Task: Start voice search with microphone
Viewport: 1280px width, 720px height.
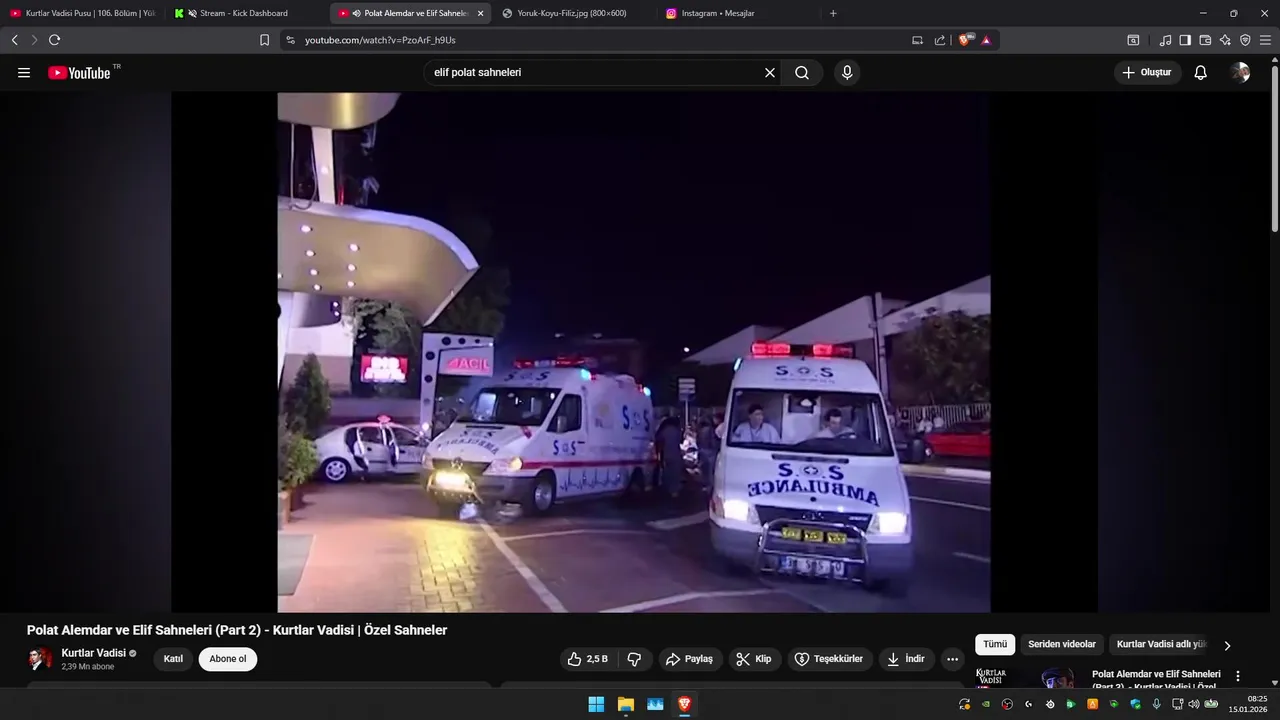Action: (x=847, y=73)
